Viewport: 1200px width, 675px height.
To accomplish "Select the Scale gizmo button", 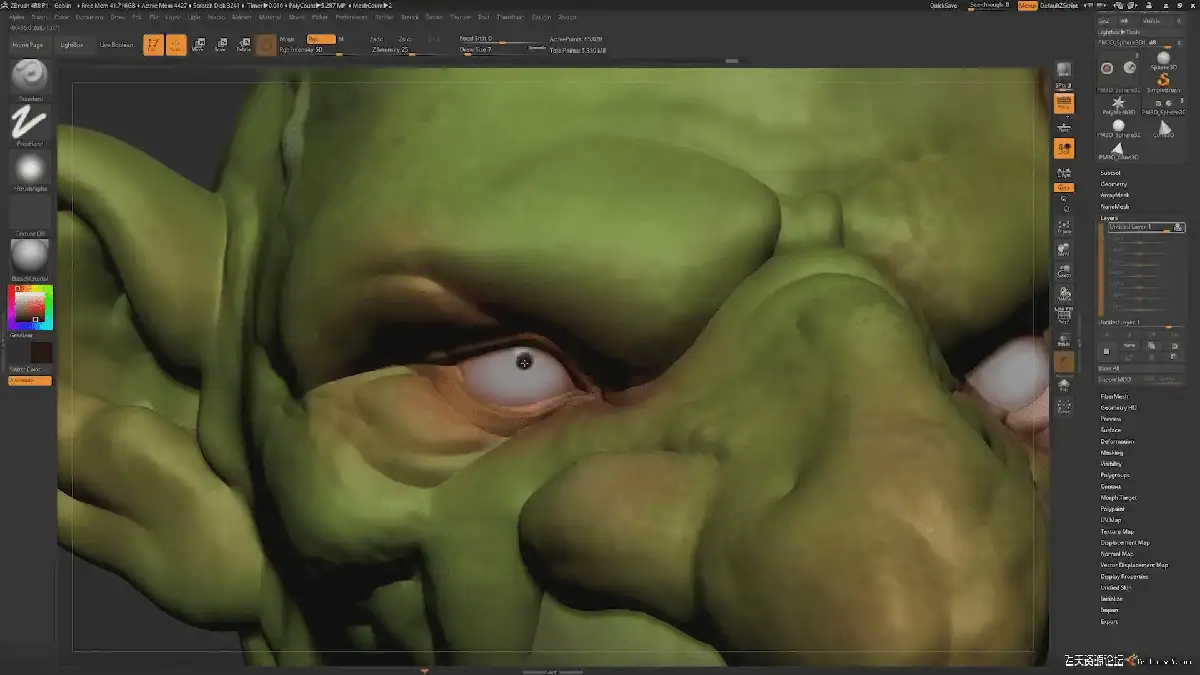I will [x=220, y=45].
